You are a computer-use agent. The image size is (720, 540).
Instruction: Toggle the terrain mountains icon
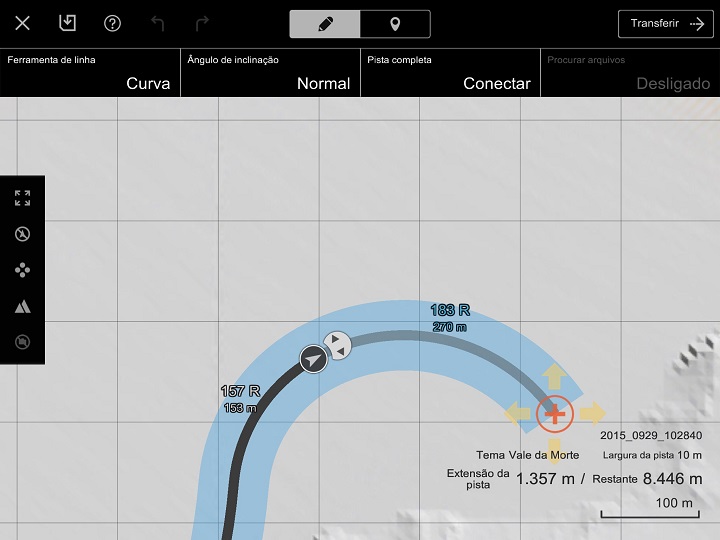tap(22, 306)
